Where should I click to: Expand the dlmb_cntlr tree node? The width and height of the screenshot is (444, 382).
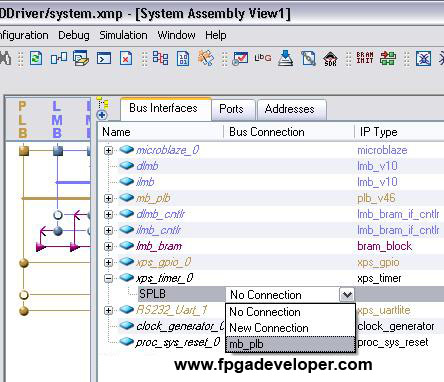pos(108,214)
